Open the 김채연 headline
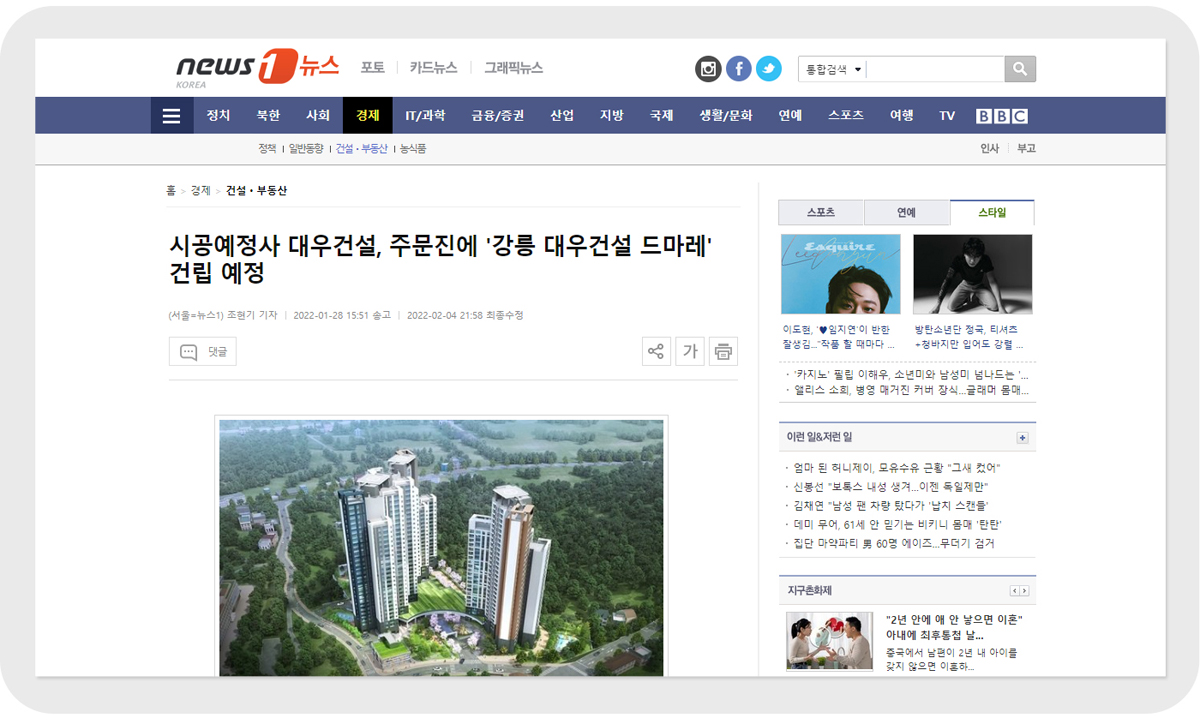Viewport: 1200px width, 724px height. point(889,506)
